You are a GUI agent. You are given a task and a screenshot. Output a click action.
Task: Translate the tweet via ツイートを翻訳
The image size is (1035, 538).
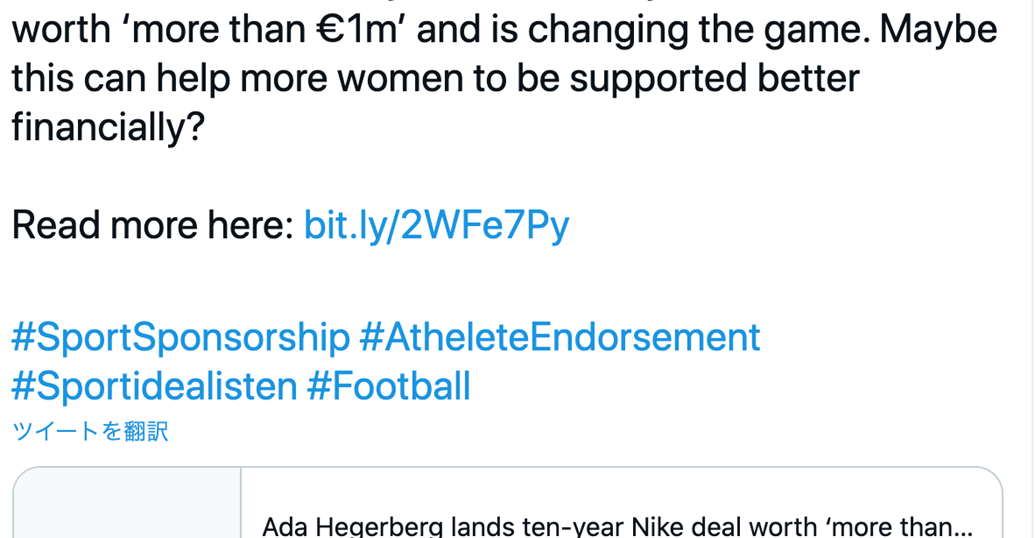(90, 431)
